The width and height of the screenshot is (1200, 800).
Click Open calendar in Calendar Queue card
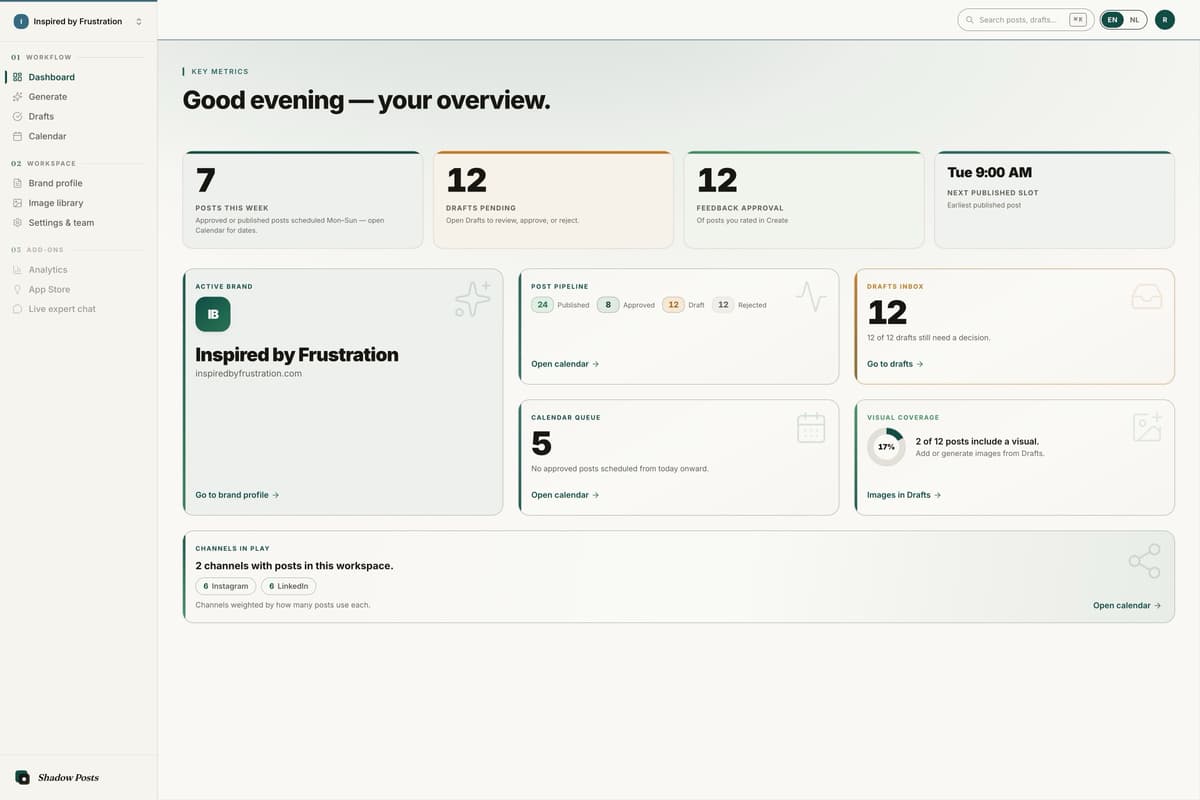[565, 495]
